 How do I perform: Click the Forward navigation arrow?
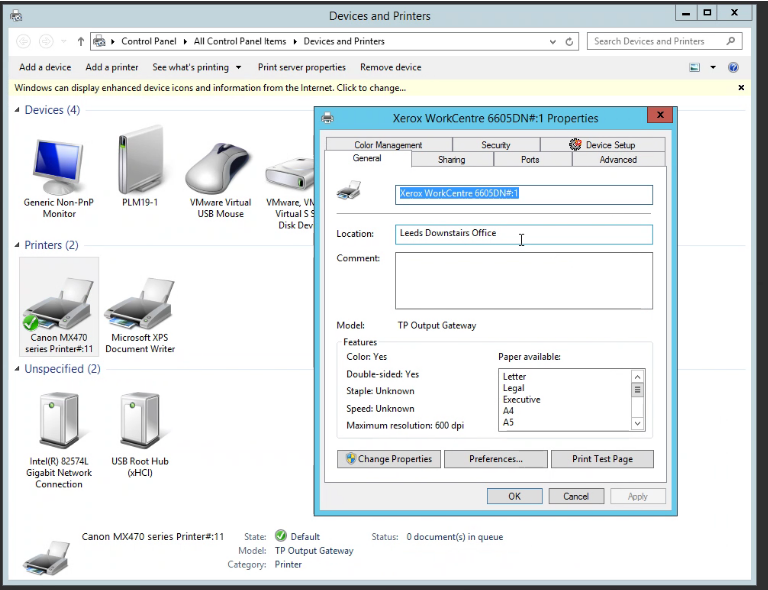point(46,42)
